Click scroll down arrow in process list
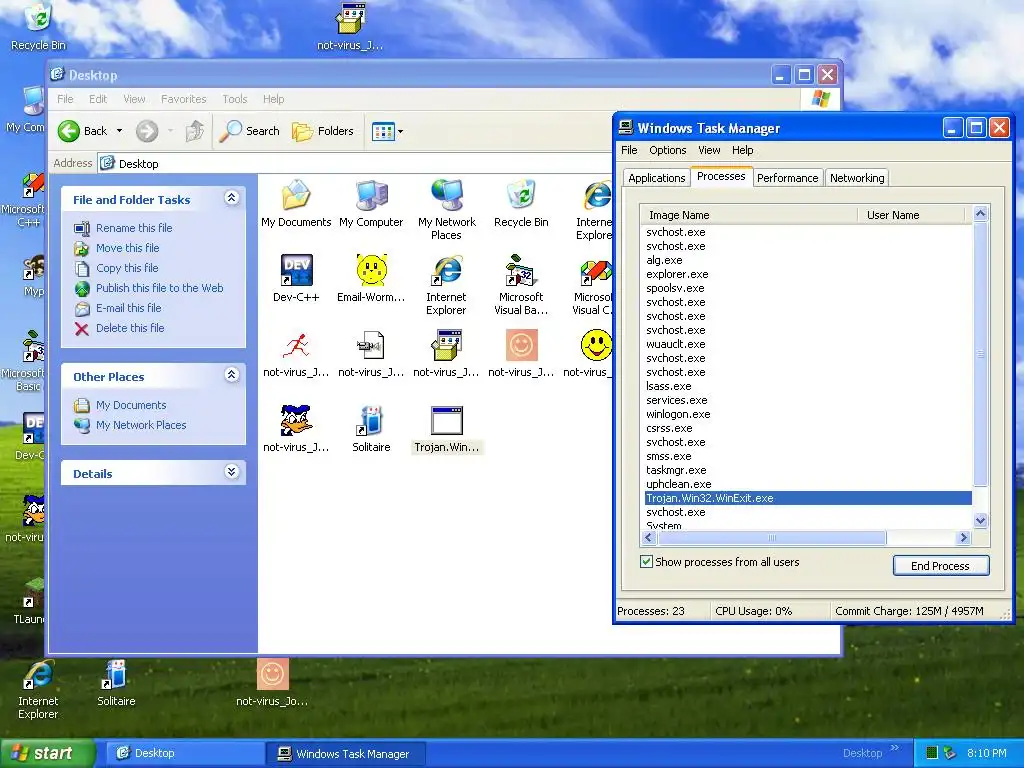Viewport: 1024px width, 768px height. (980, 520)
